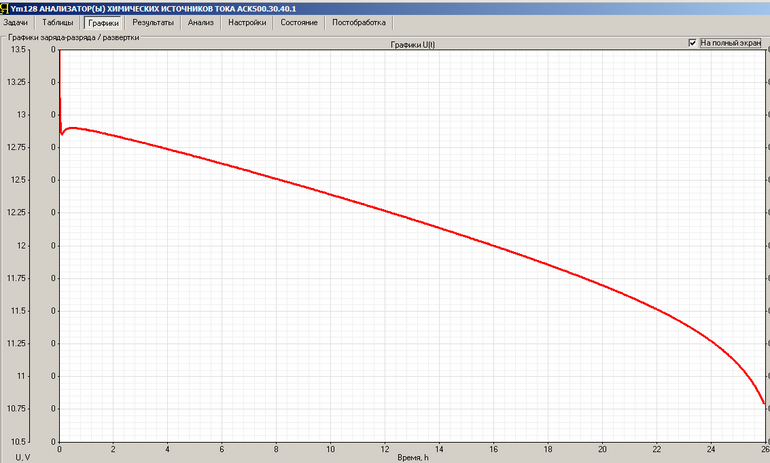Viewport: 770px width, 463px height.
Task: Open the Задачи tab
Action: click(15, 23)
